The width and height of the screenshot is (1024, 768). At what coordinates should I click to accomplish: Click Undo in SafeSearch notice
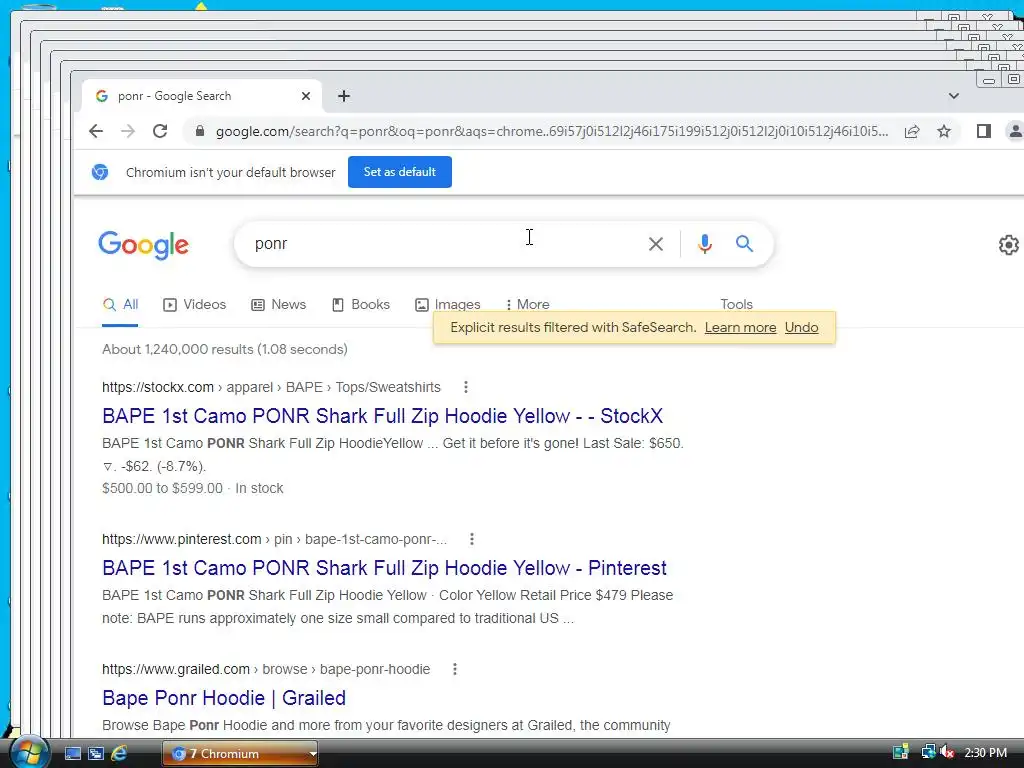tap(801, 327)
